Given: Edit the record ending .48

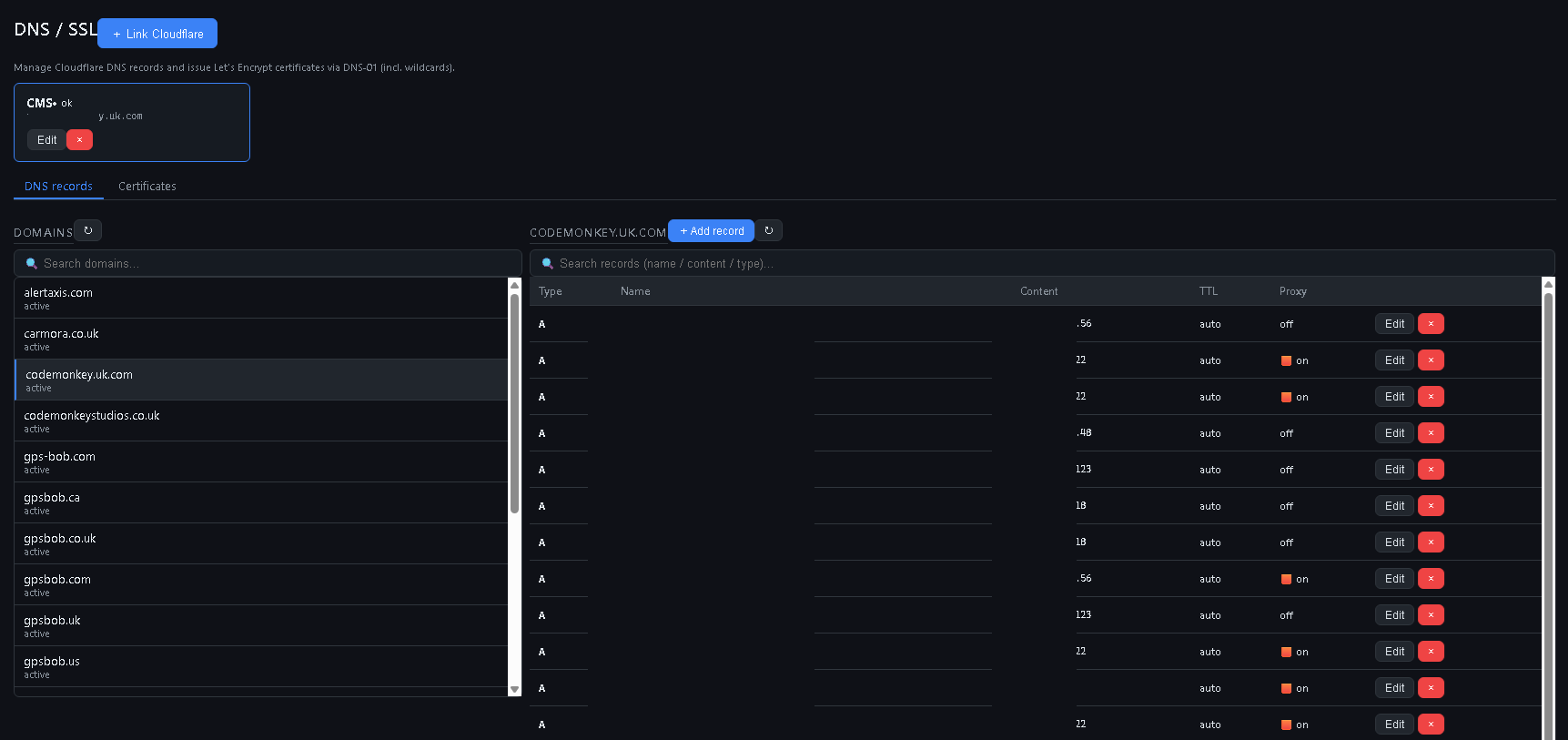Looking at the screenshot, I should [1394, 433].
